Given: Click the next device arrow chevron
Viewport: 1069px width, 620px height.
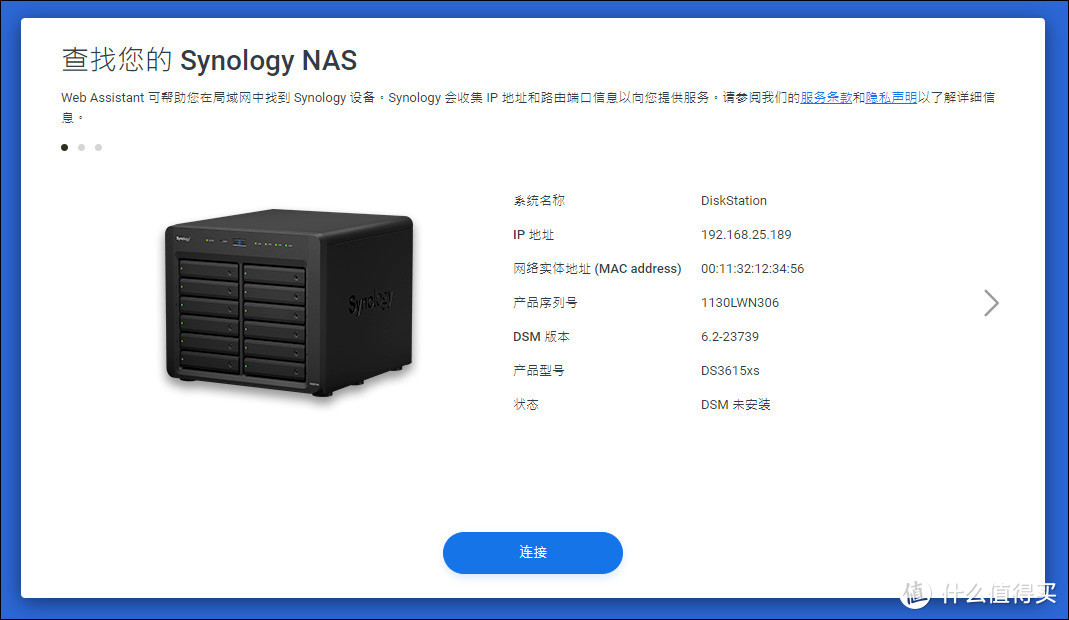Looking at the screenshot, I should pos(991,303).
